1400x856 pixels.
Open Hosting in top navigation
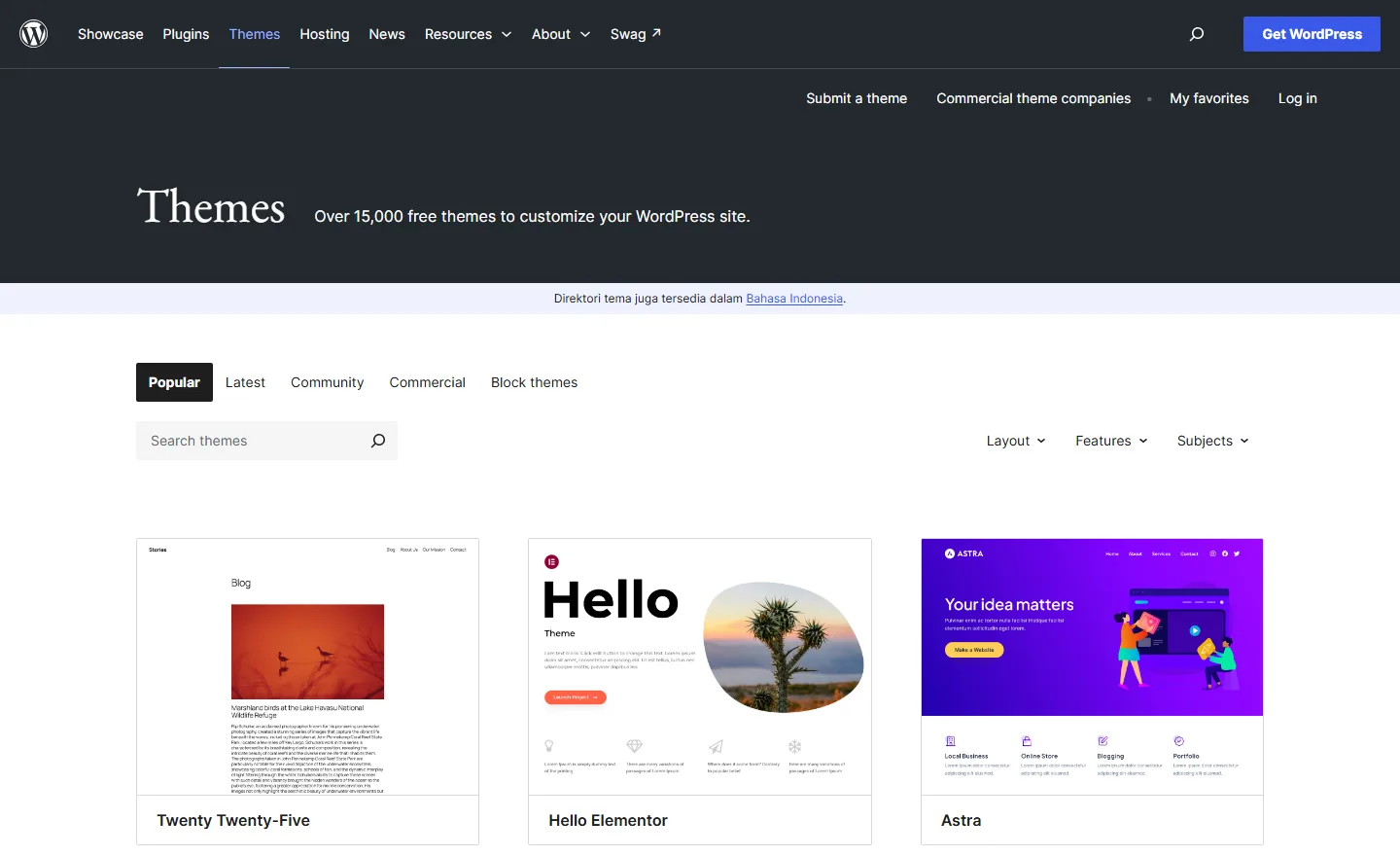(x=325, y=34)
